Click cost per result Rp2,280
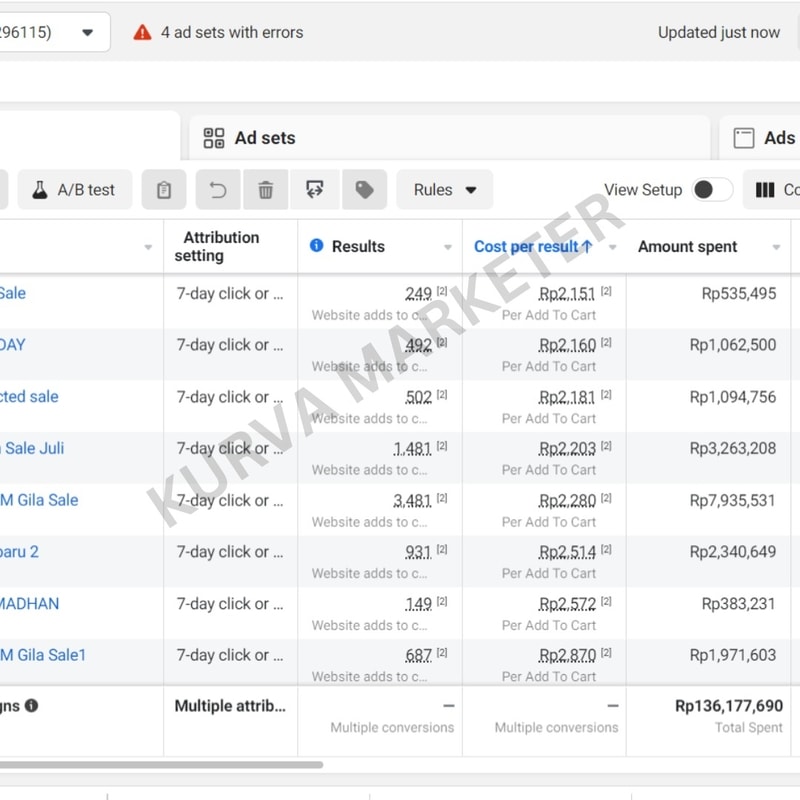800x800 pixels. (567, 501)
